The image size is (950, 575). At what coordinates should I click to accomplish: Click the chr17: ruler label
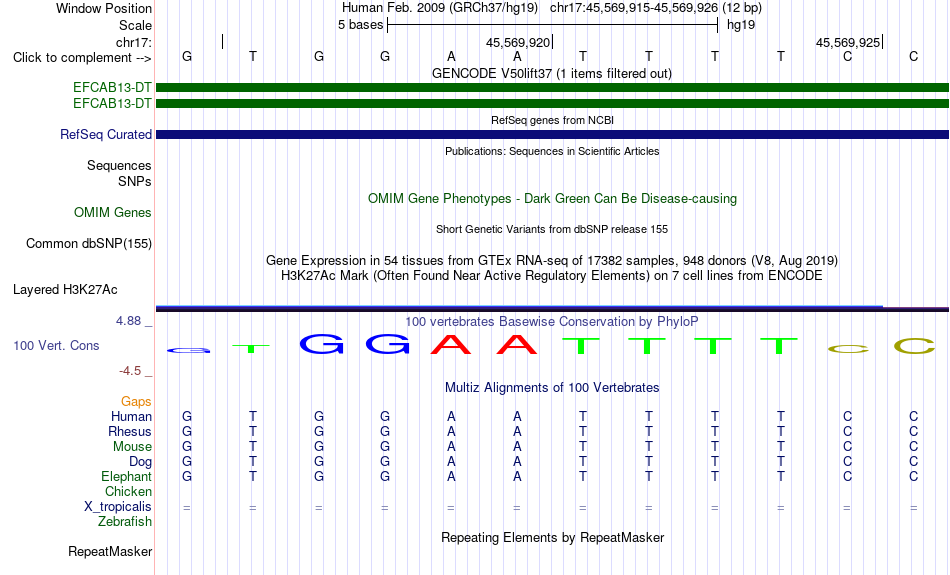(134, 42)
